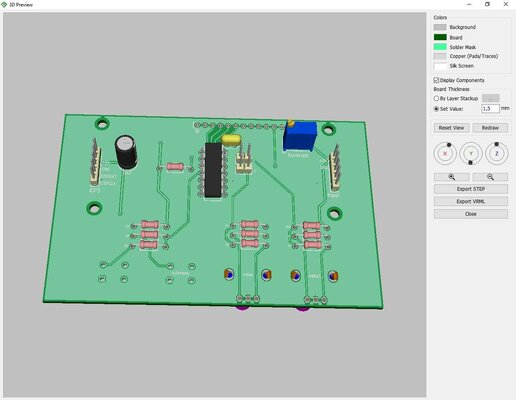
Task: Select the By Layer Stackup radio button
Action: 436,98
